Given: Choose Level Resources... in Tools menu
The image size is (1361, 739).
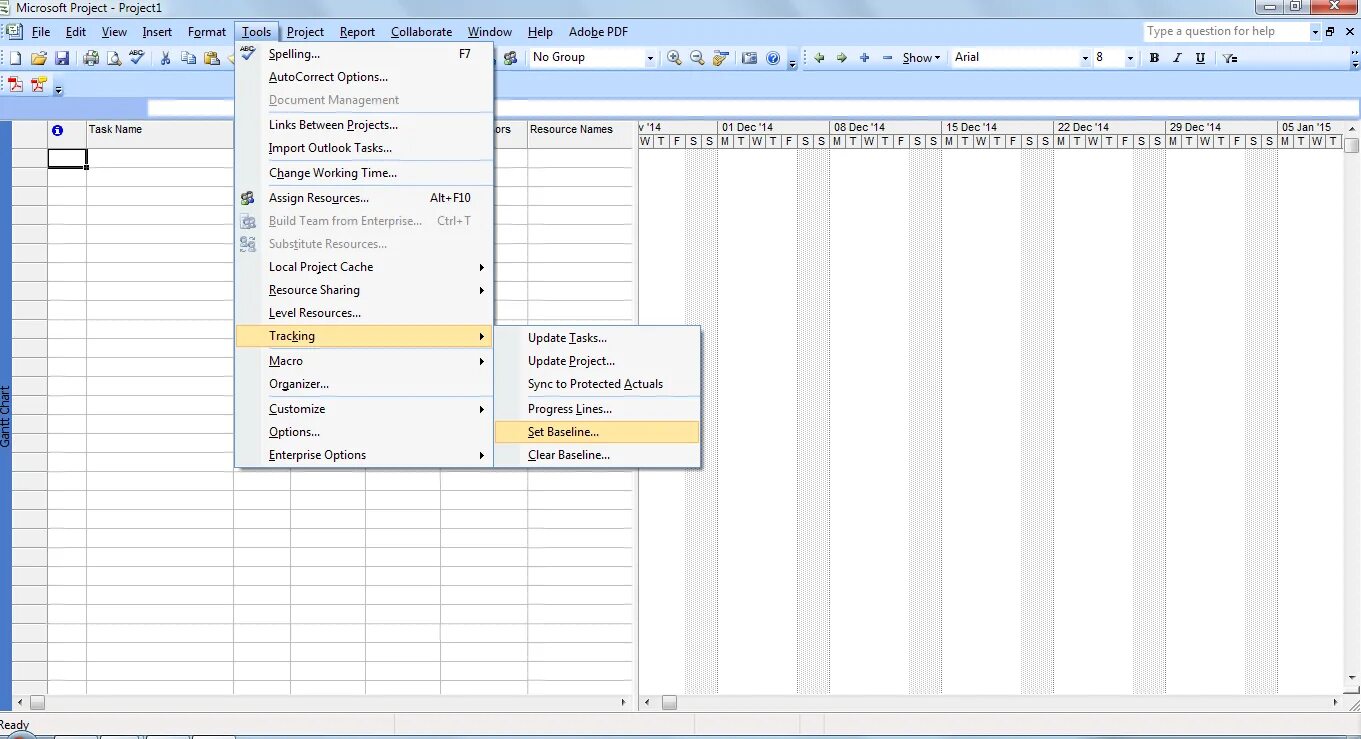Looking at the screenshot, I should pos(365,313).
